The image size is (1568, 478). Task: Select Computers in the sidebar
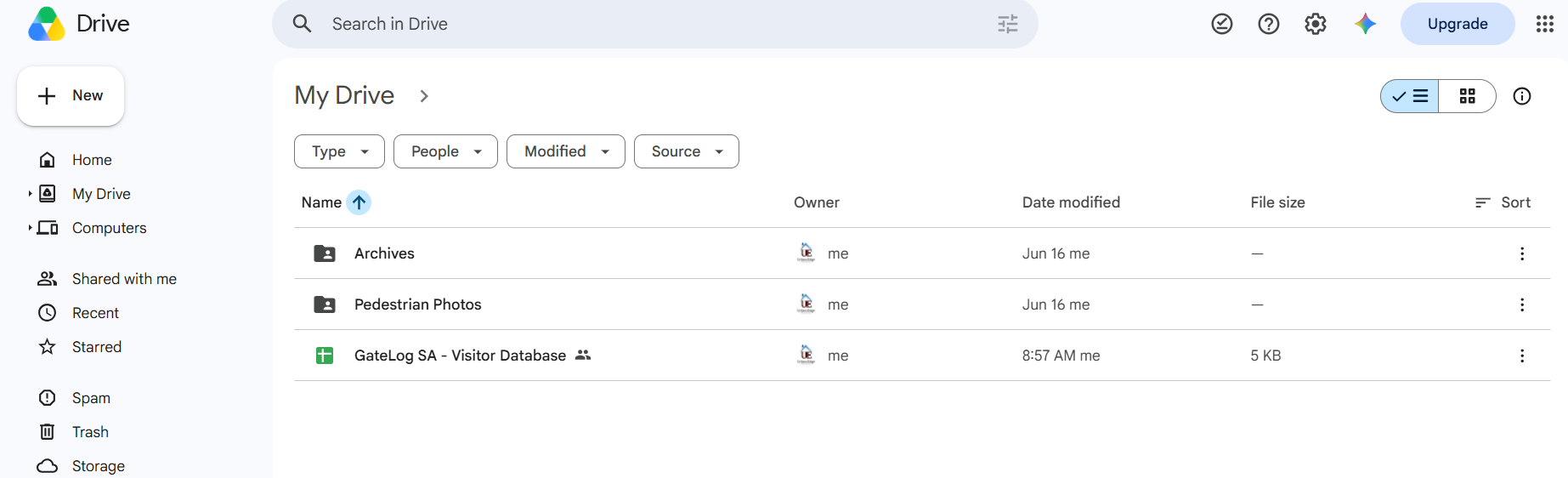[109, 228]
